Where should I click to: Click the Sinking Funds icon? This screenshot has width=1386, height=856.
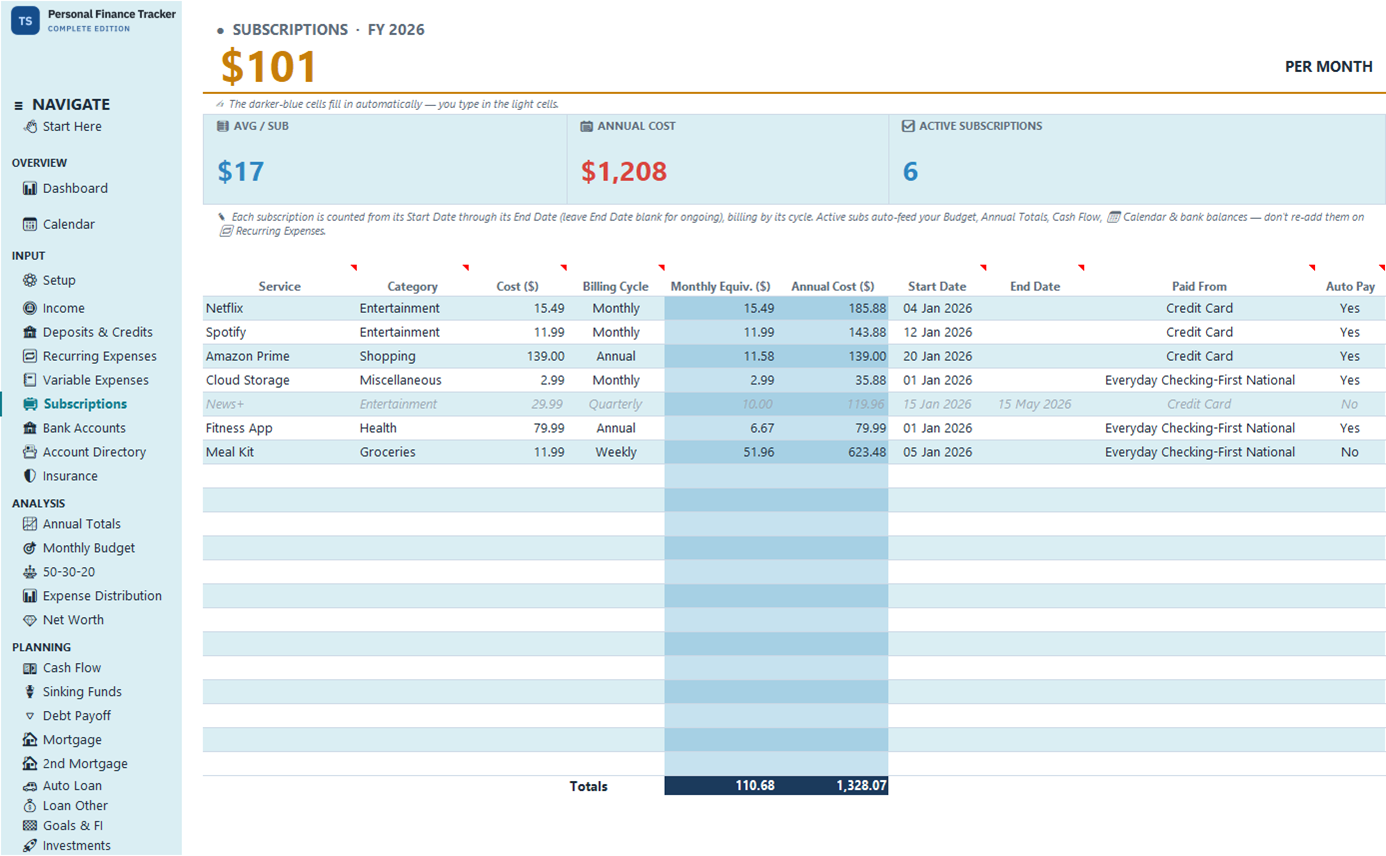(x=30, y=693)
